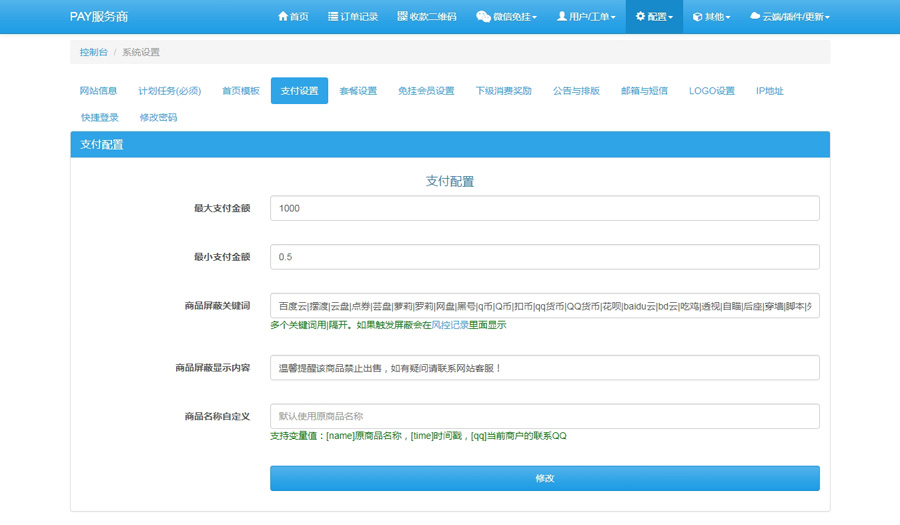This screenshot has width=900, height=525.
Task: Go to the 修改密码 tab
Action: (158, 118)
